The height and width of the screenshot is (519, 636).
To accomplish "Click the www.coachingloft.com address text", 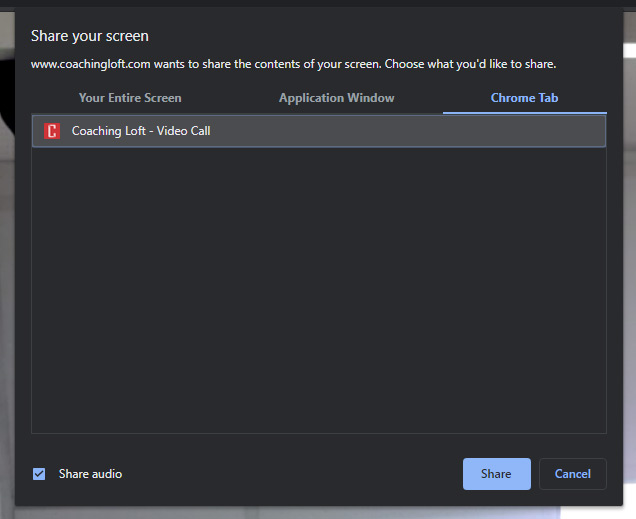I will point(90,64).
